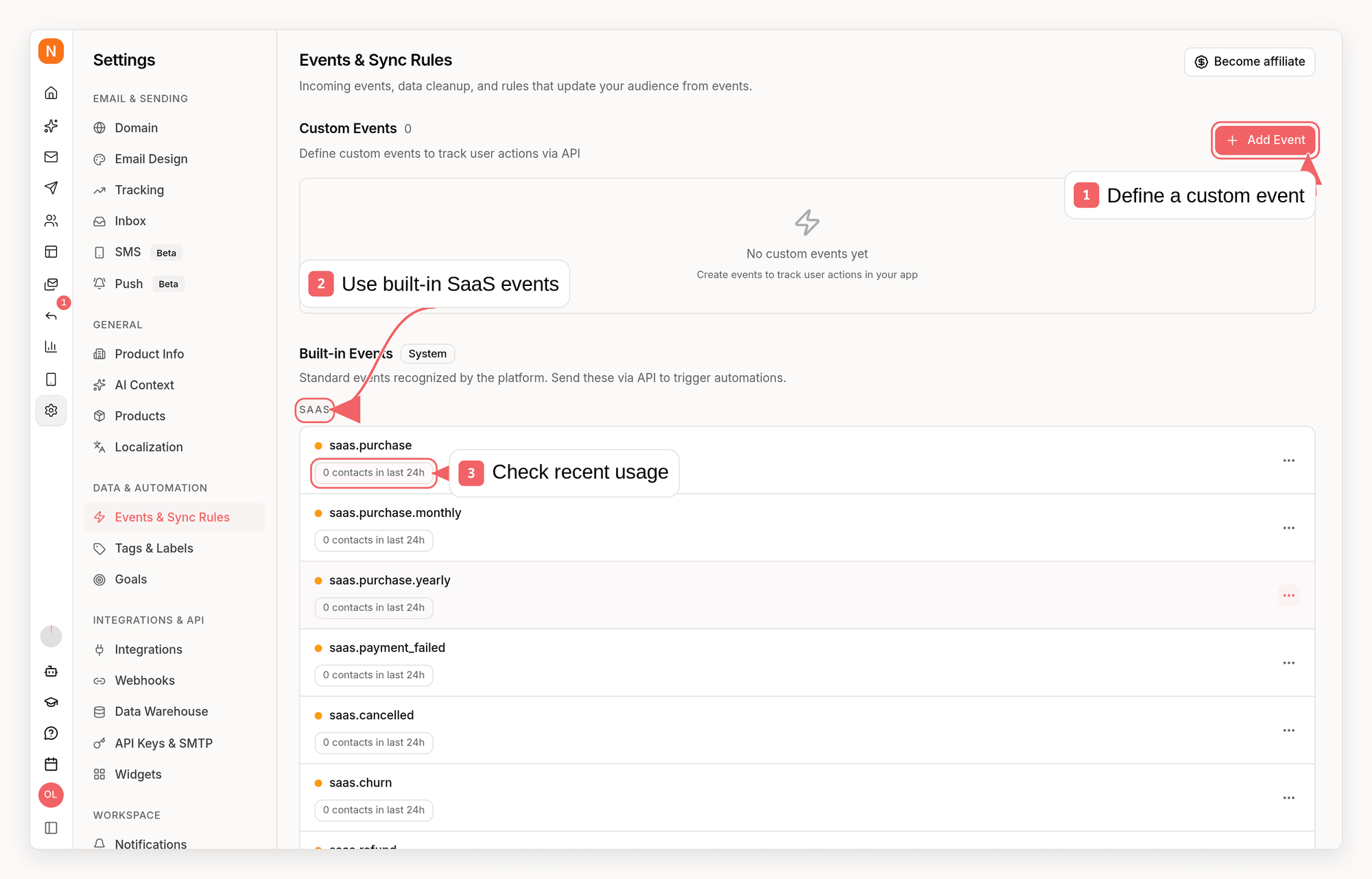Open Tracking settings page

click(174, 190)
